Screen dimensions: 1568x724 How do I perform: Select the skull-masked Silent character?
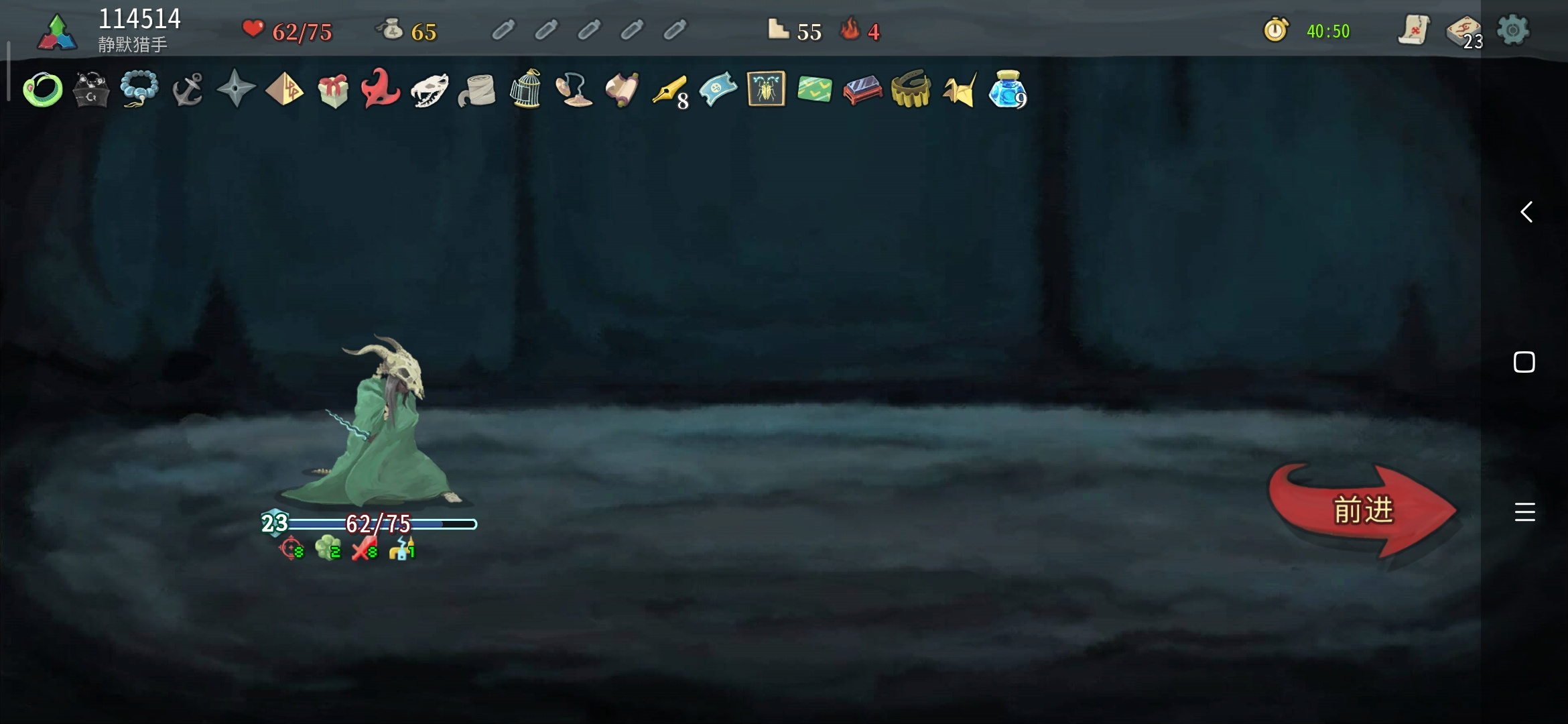(377, 422)
